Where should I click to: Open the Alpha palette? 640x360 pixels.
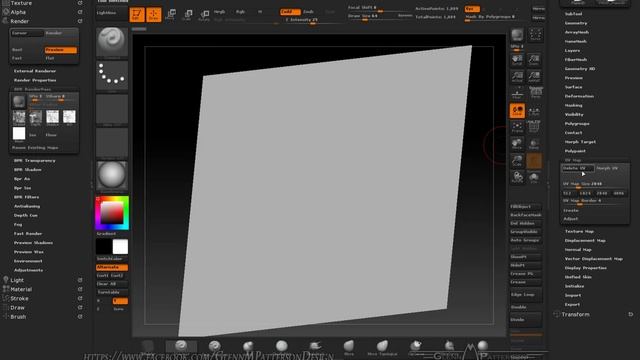[18, 12]
